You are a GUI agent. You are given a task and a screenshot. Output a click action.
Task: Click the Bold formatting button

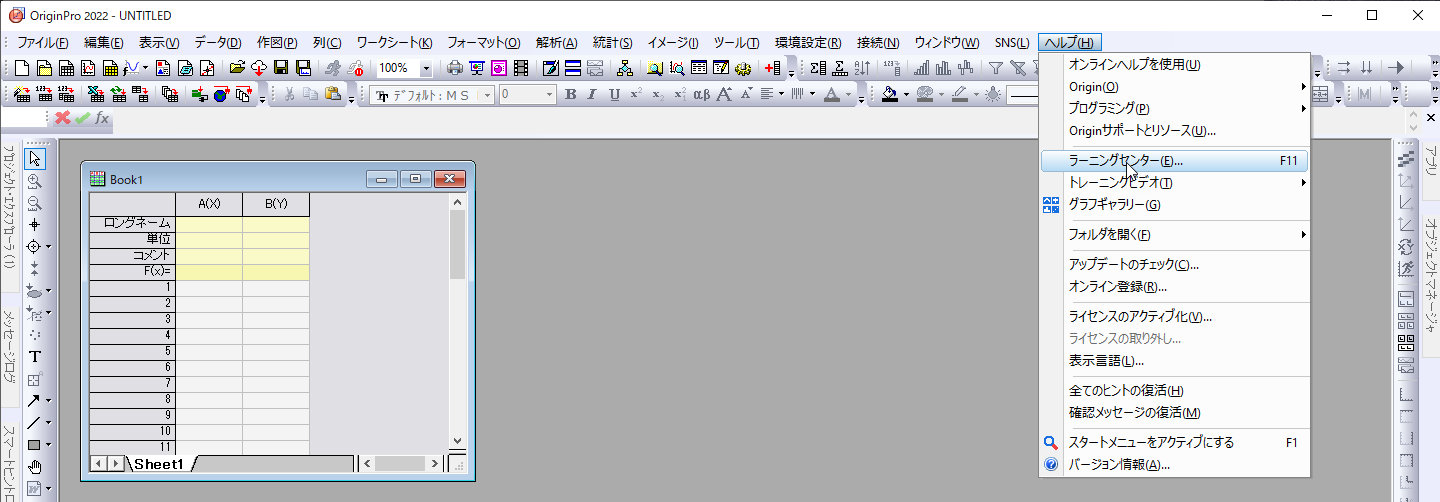[571, 94]
